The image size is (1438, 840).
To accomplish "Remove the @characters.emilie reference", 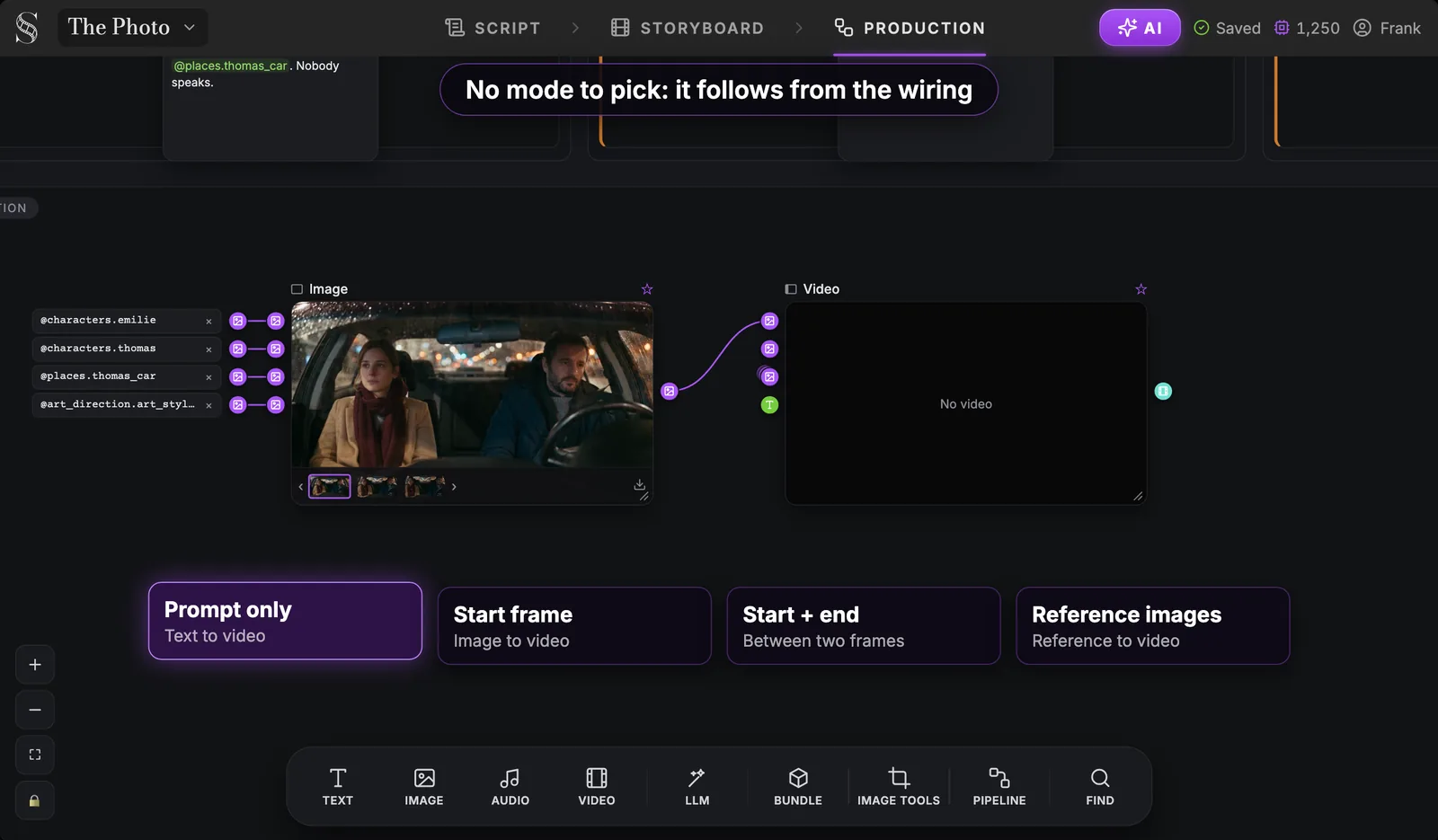I will [x=209, y=322].
